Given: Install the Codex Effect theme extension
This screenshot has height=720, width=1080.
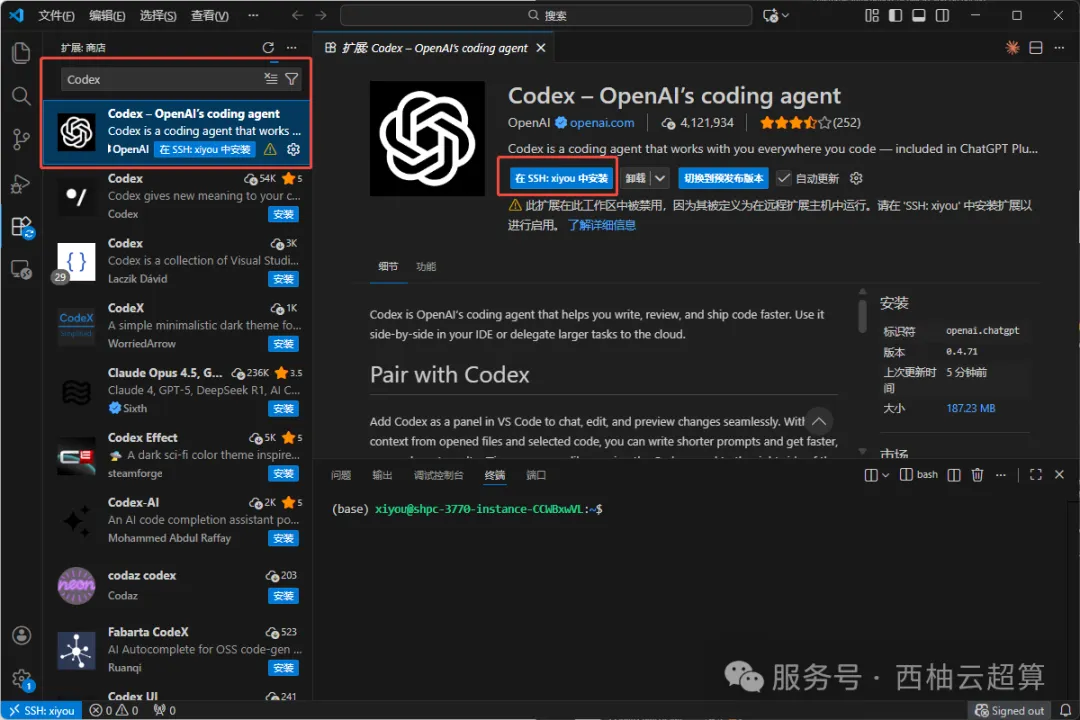Looking at the screenshot, I should click(x=283, y=474).
